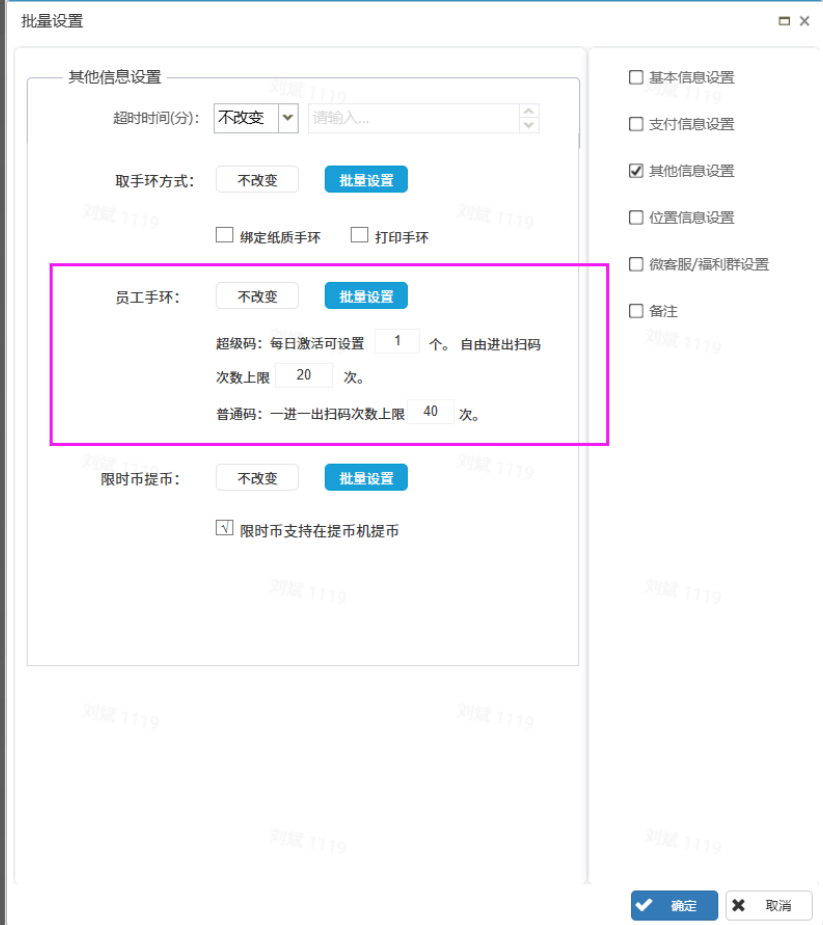Select 批量设置 for 员工手环
Image resolution: width=823 pixels, height=925 pixels.
(x=366, y=296)
